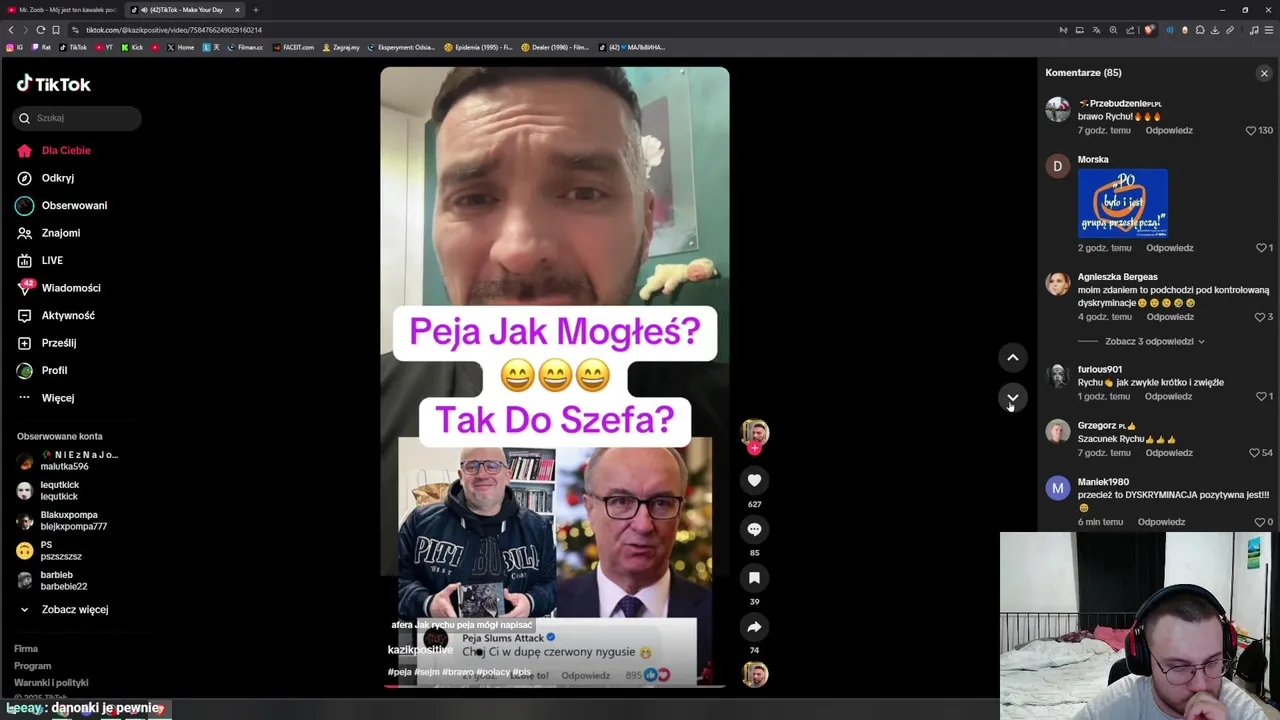Go back in browser
Screen dimensions: 1280x720
click(x=11, y=30)
